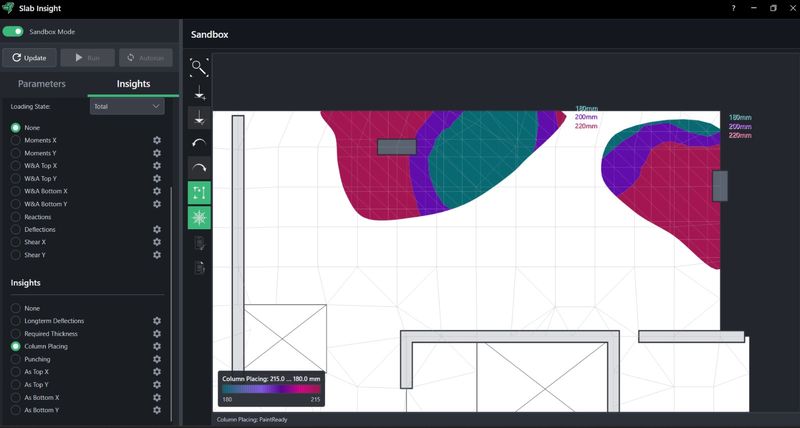Select the Reactions radio button
Image resolution: width=800 pixels, height=428 pixels.
16,217
